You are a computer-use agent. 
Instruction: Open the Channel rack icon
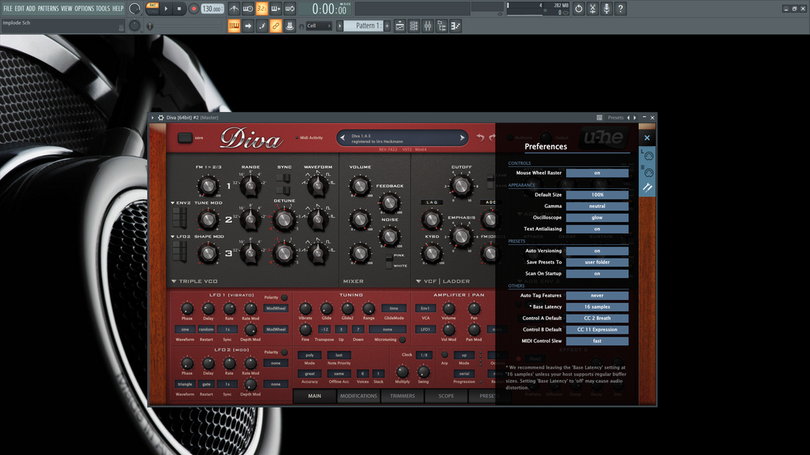(x=414, y=26)
